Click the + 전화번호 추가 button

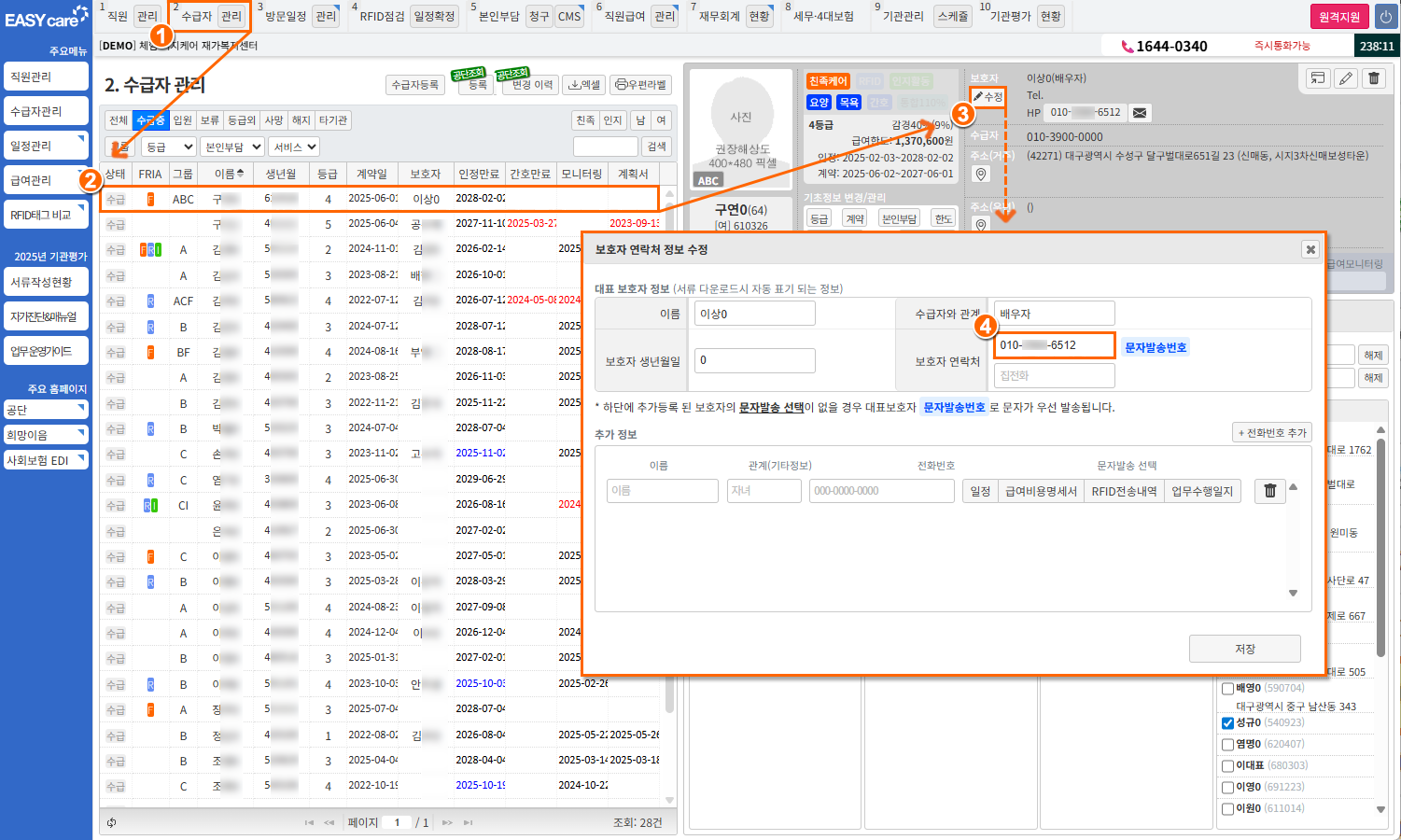pos(1271,433)
